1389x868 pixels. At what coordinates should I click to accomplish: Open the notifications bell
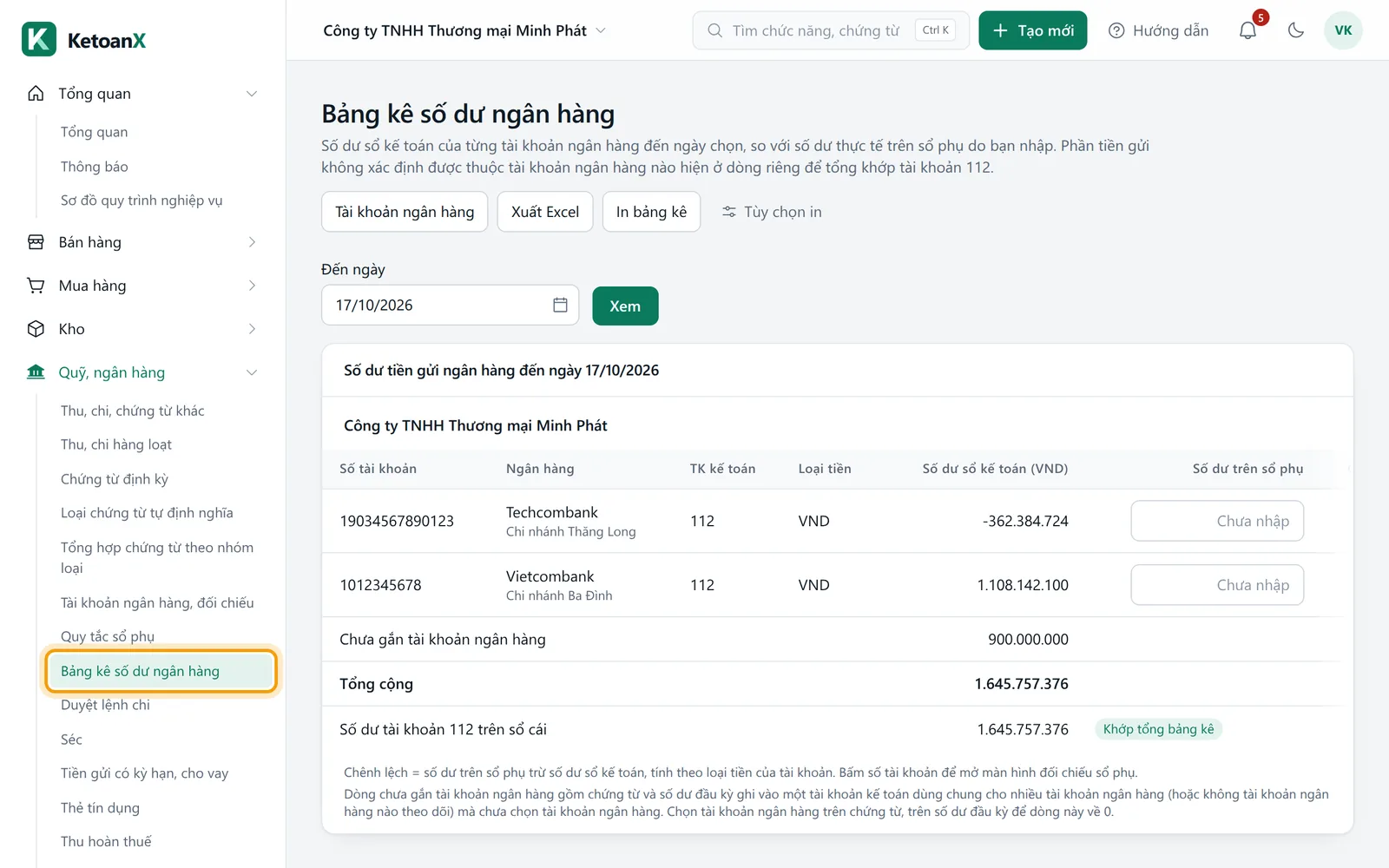[x=1247, y=30]
